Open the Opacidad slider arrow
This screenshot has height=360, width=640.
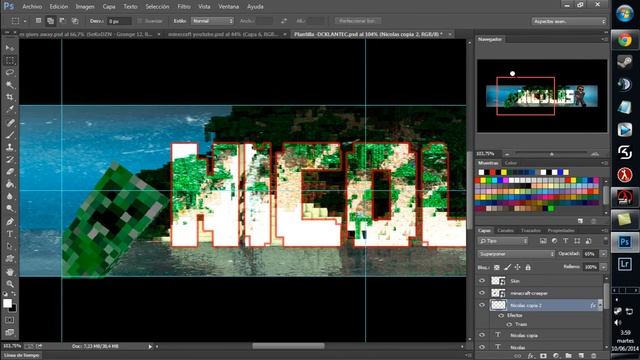tap(603, 254)
